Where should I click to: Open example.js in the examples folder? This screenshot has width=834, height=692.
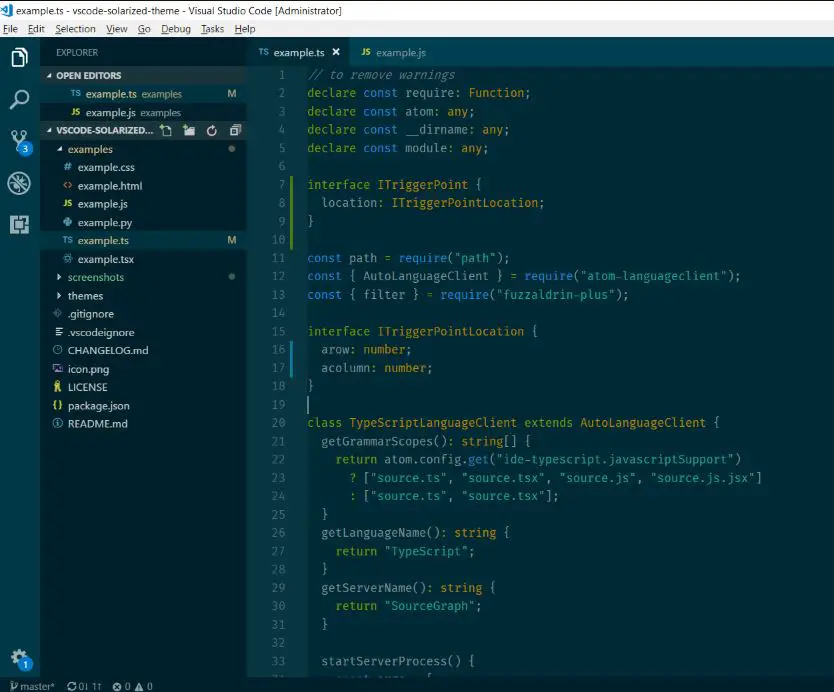point(143,204)
